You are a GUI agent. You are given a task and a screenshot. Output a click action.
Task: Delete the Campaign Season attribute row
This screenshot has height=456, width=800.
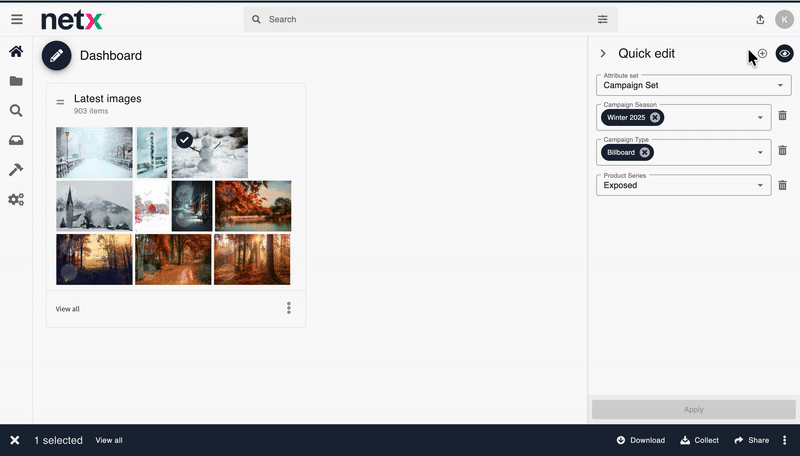(782, 117)
